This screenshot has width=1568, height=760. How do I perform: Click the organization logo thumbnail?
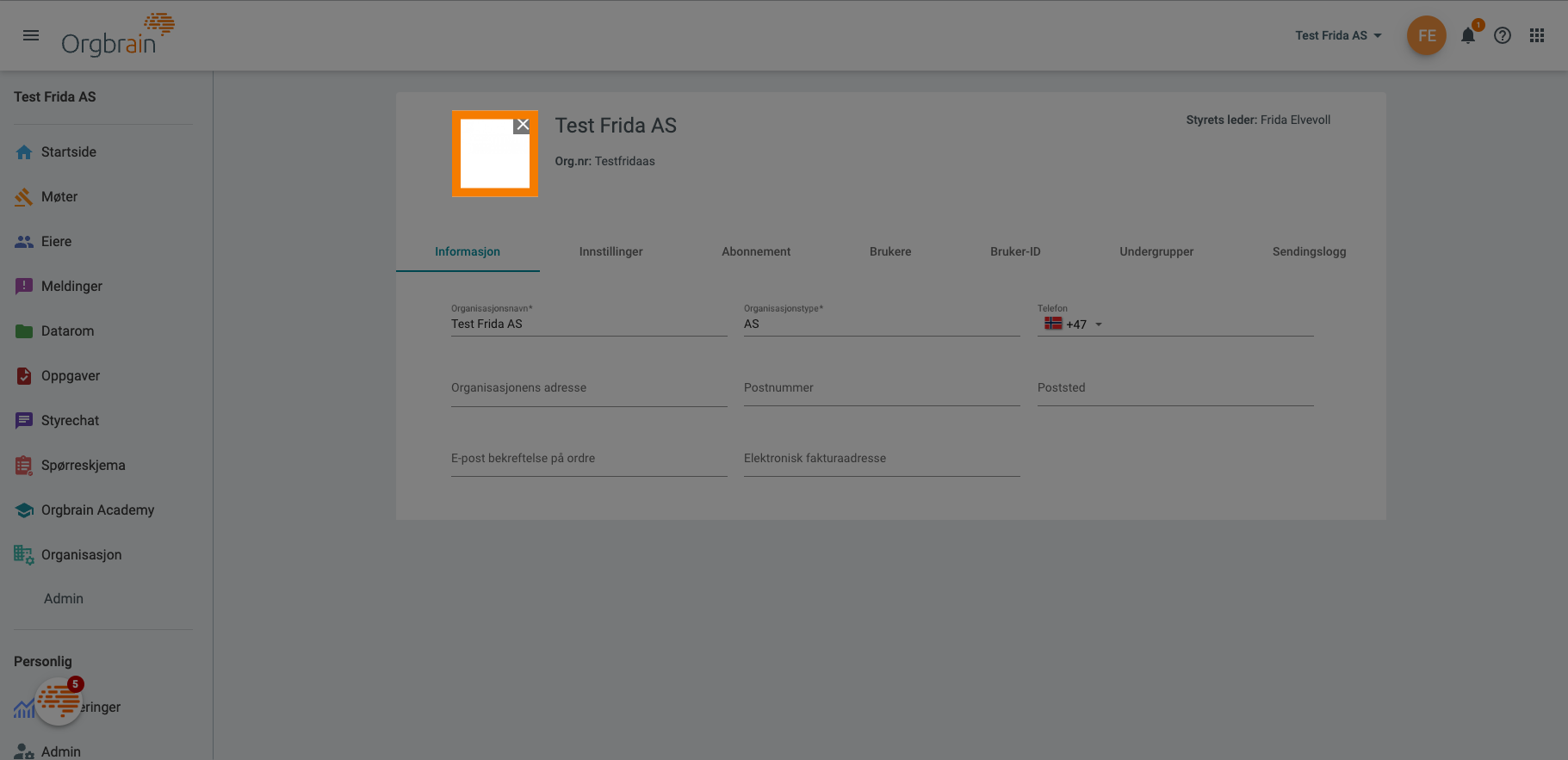click(x=495, y=153)
